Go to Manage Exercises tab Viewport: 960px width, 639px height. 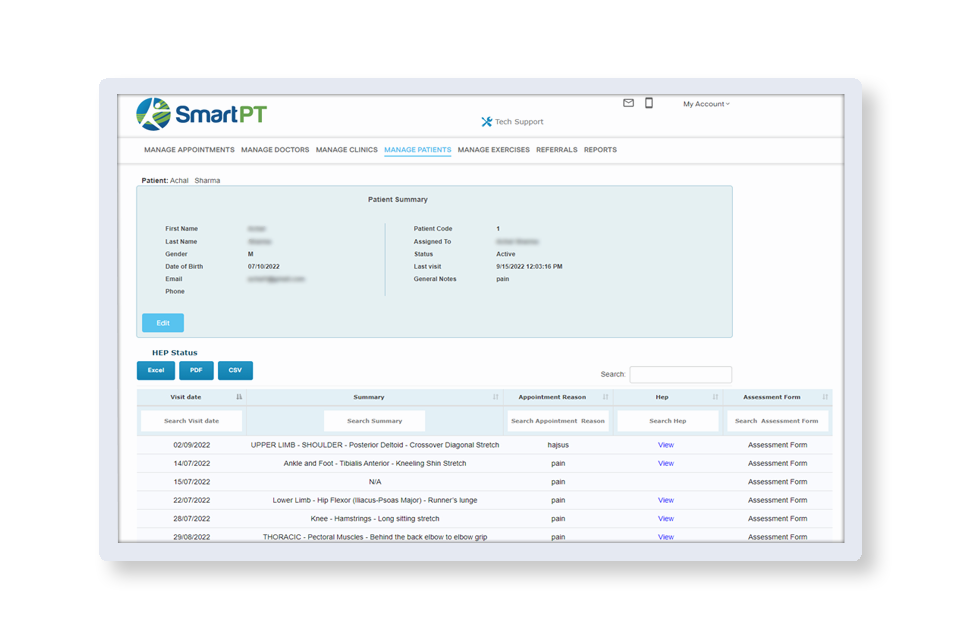click(x=493, y=150)
